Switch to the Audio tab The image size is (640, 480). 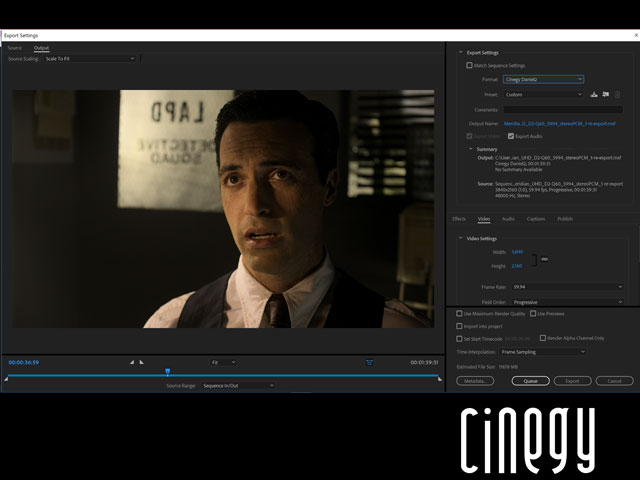click(508, 219)
